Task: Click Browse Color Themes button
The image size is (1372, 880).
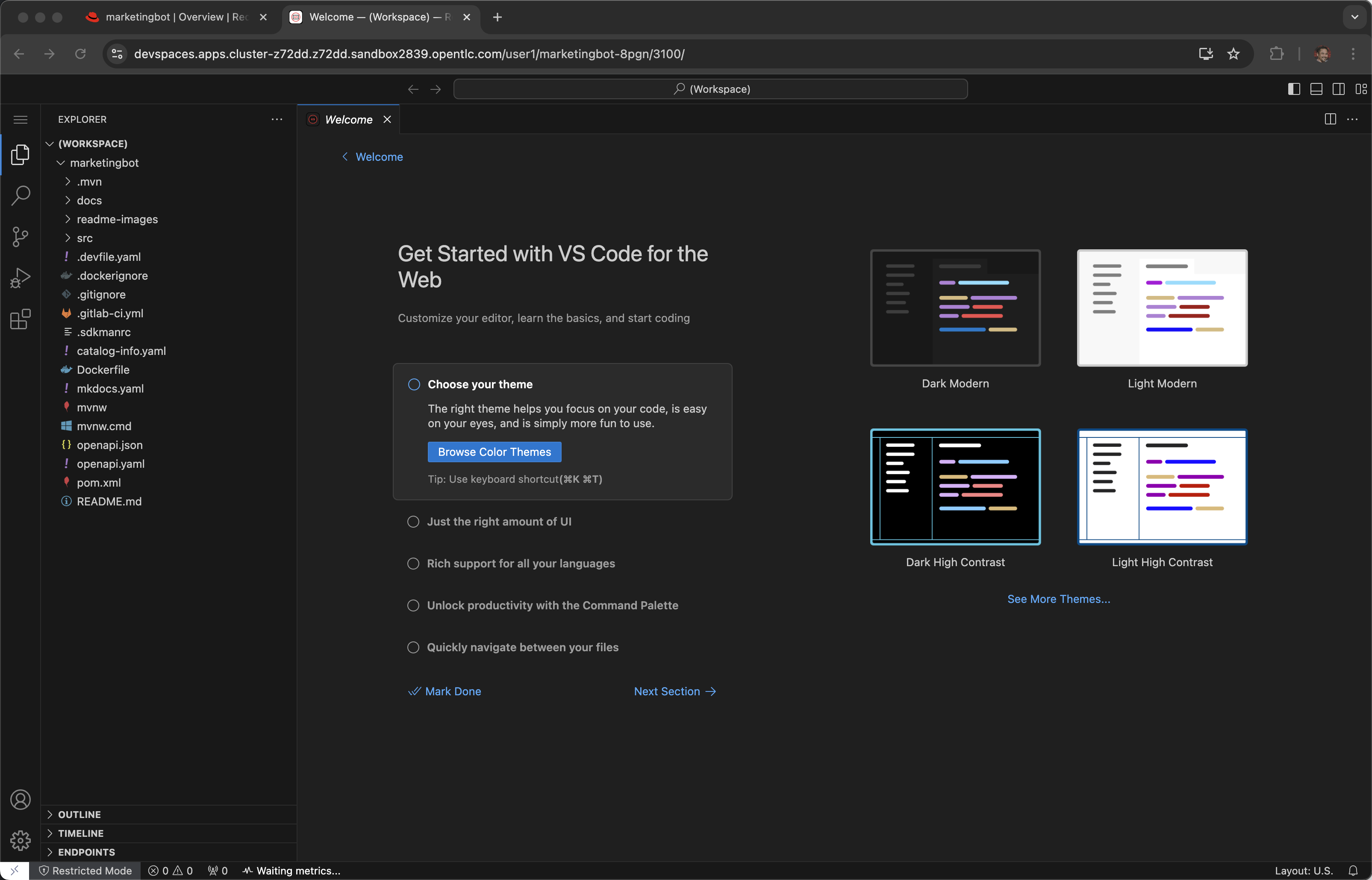Action: click(x=494, y=452)
